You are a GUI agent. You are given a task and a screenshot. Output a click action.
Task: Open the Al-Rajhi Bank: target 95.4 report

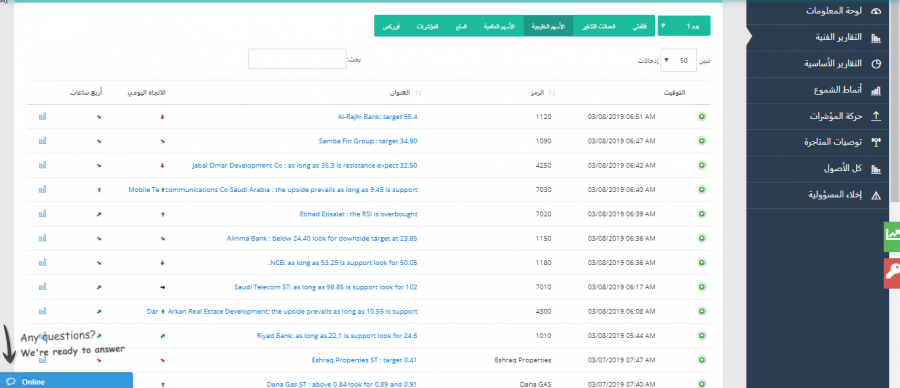[377, 117]
